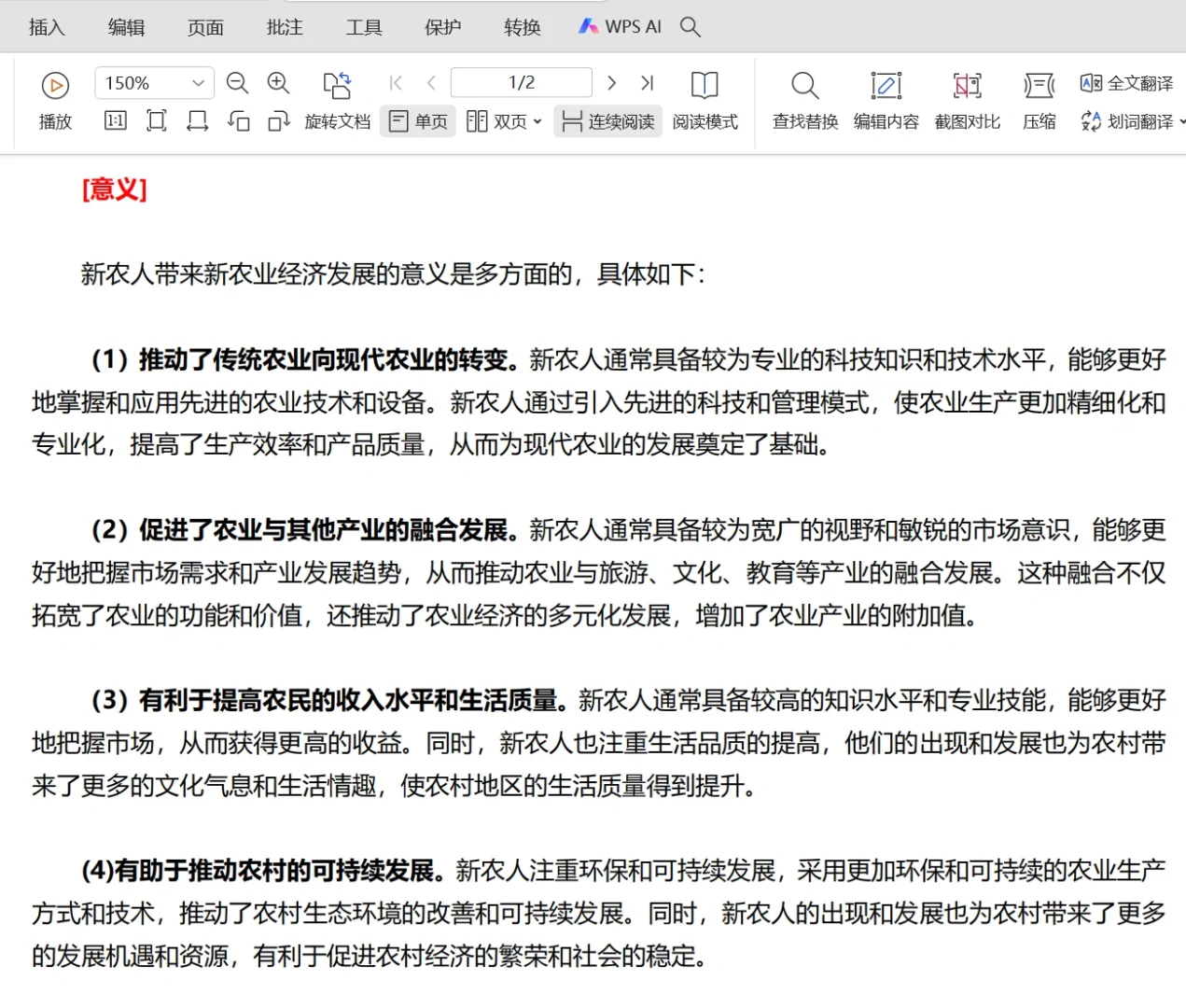The image size is (1186, 1008).
Task: Click 编辑内容 edit content tool
Action: (886, 101)
